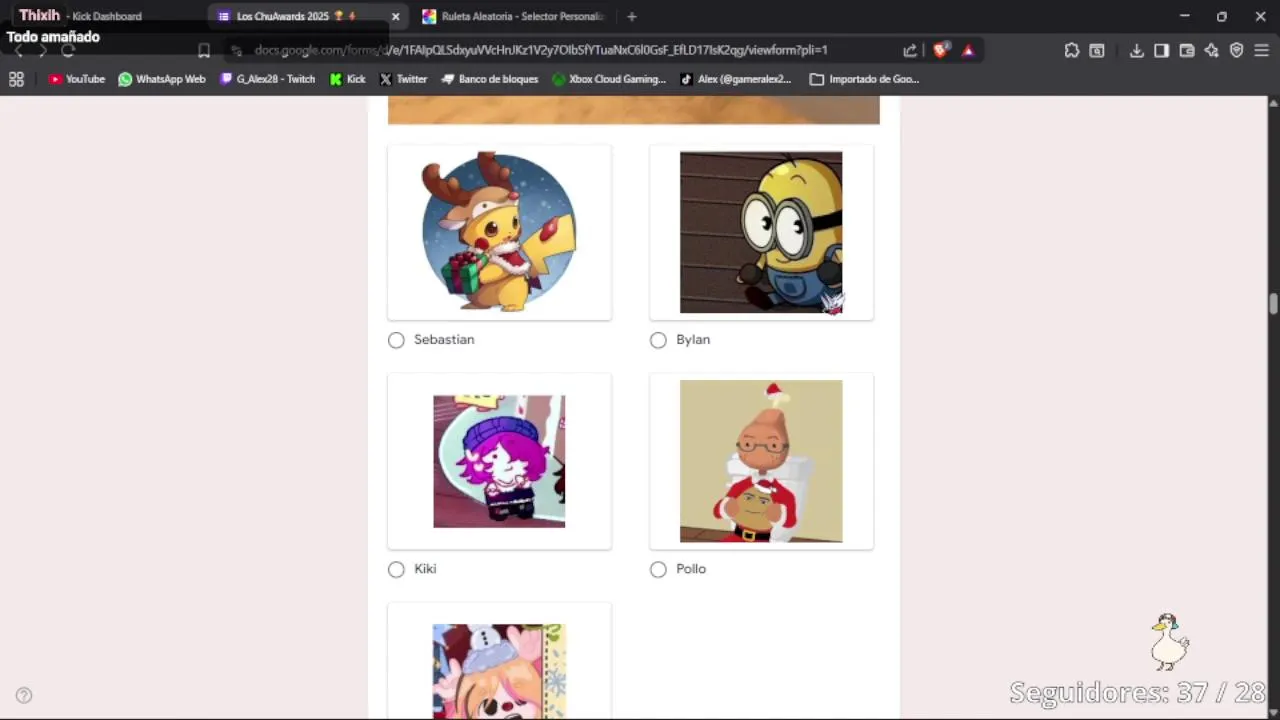Select the Sebastian radio option

pos(396,340)
